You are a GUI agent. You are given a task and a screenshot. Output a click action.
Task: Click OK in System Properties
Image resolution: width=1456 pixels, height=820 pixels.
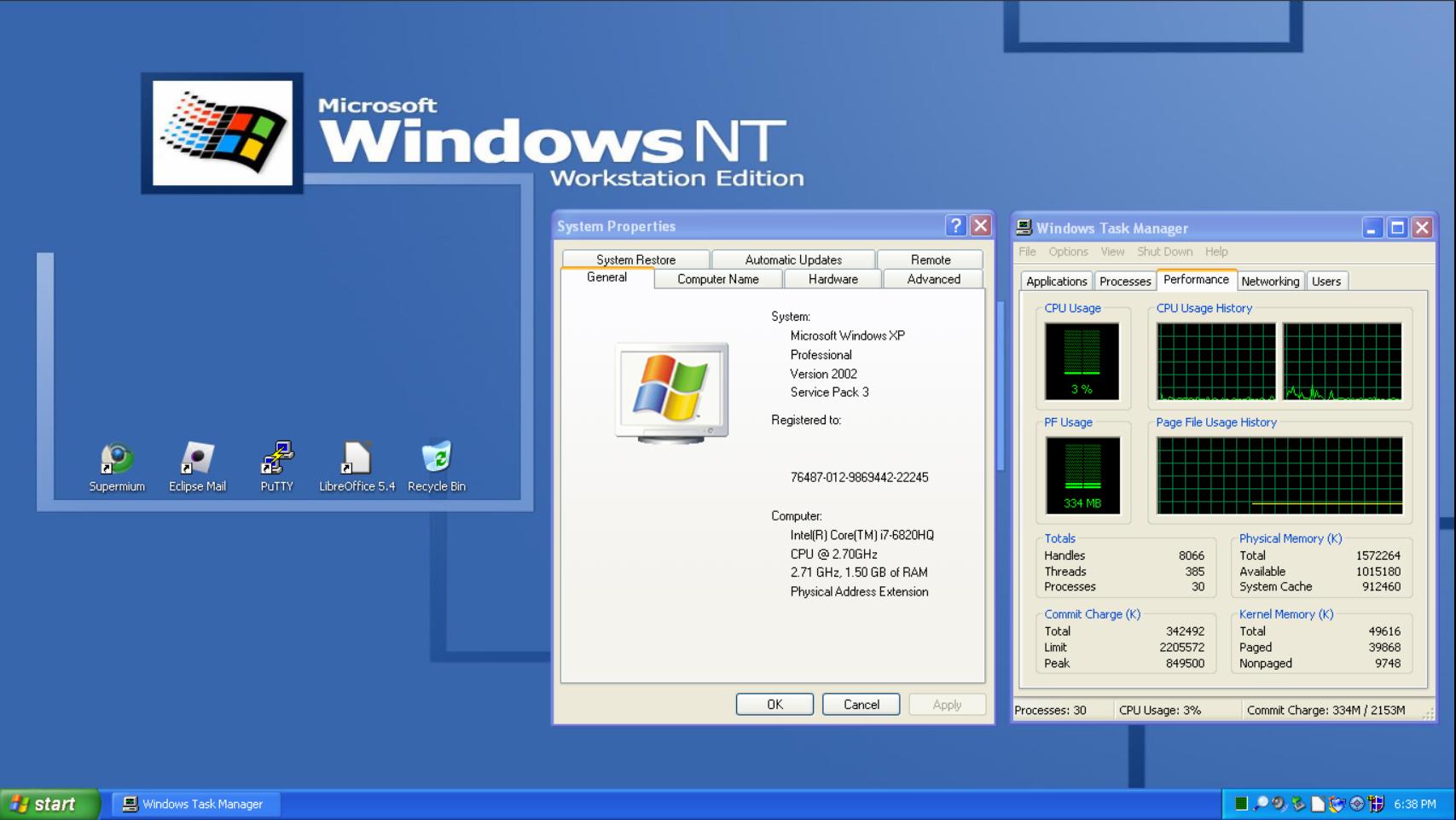pyautogui.click(x=774, y=704)
